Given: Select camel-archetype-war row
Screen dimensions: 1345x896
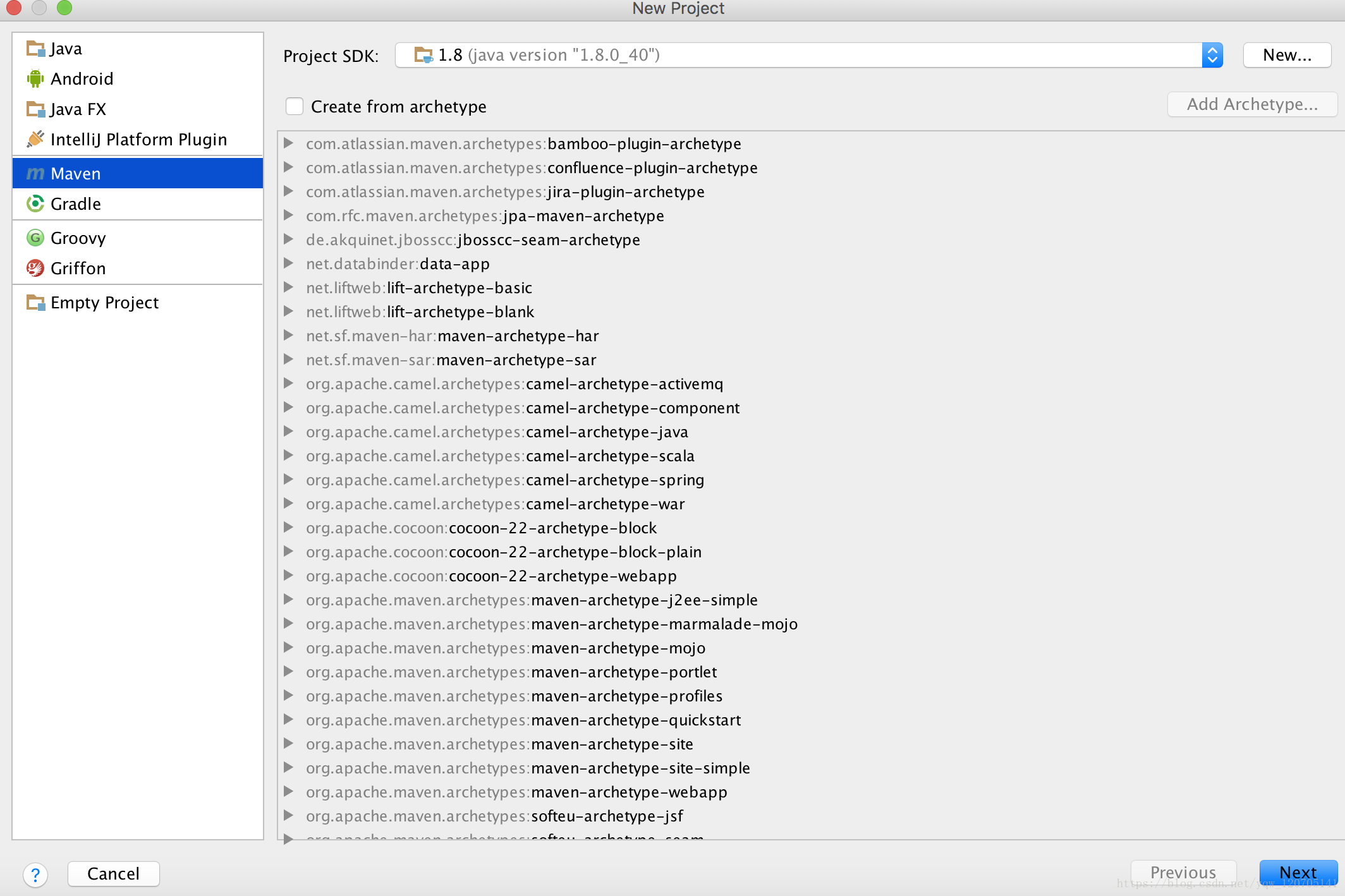Looking at the screenshot, I should pos(810,504).
